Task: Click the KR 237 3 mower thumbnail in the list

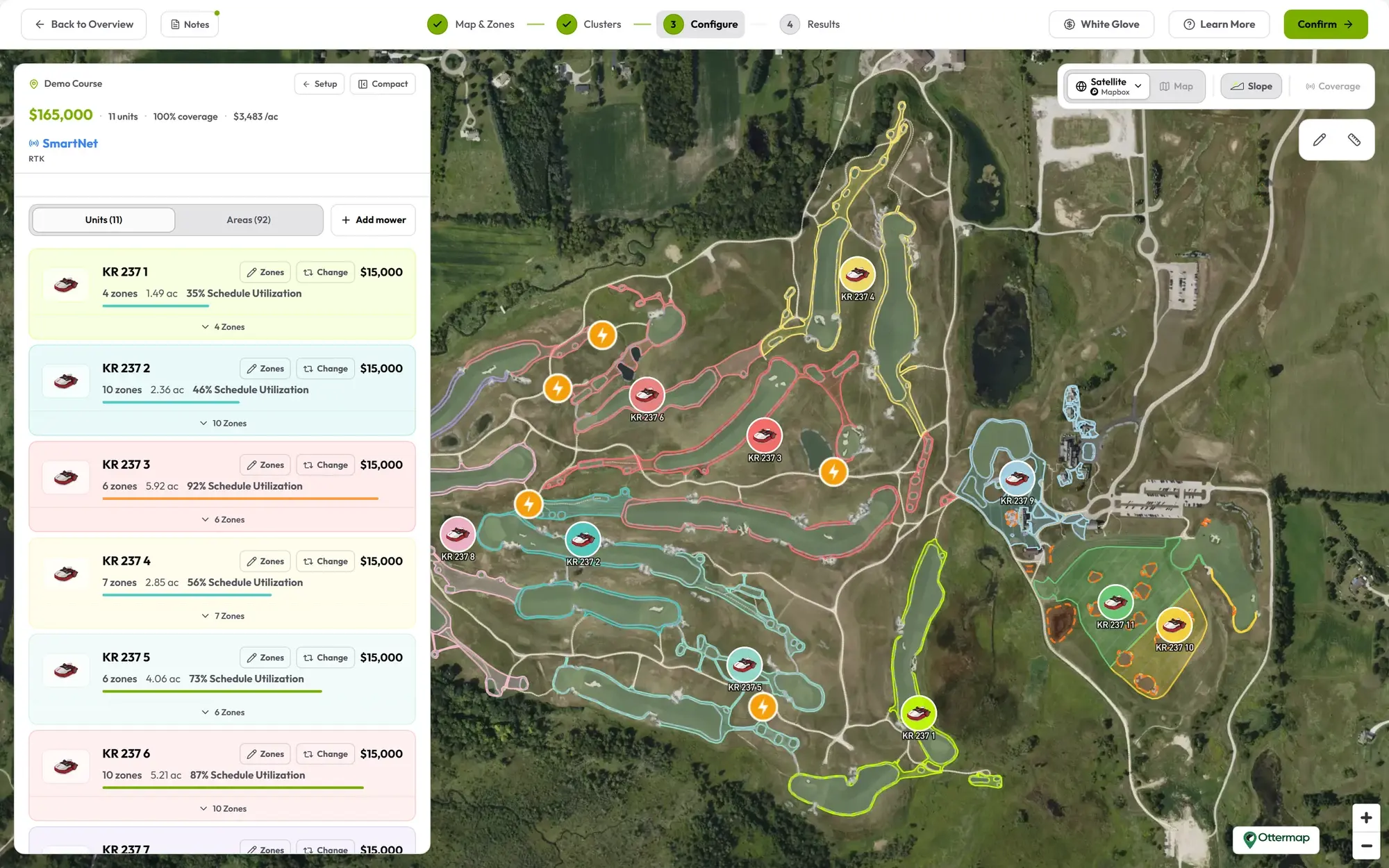Action: click(66, 478)
